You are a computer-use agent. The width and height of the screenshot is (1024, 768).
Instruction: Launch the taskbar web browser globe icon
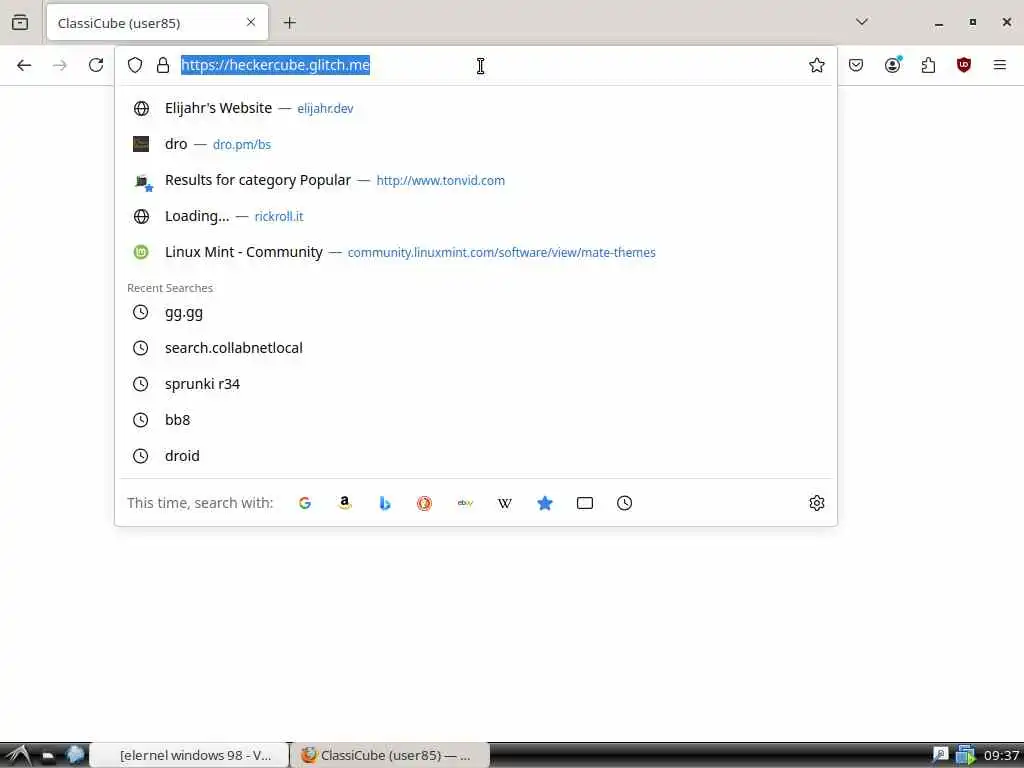coord(75,755)
